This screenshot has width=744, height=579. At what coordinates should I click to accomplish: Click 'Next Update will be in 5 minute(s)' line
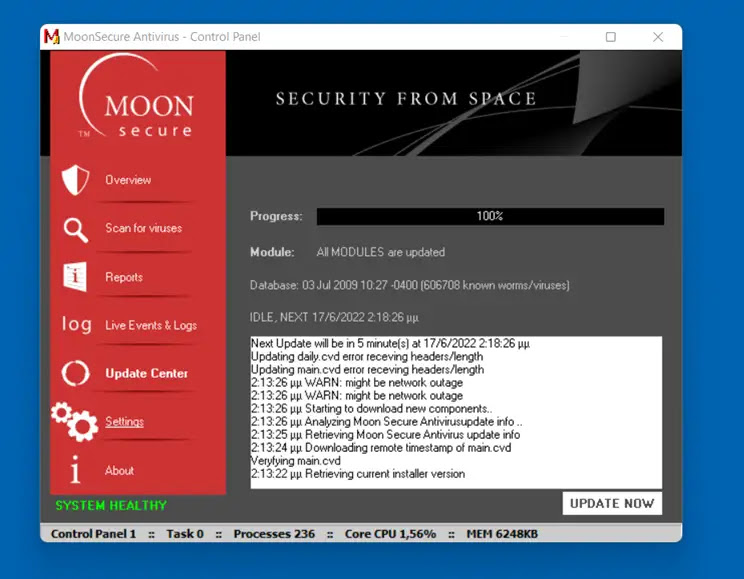(390, 343)
